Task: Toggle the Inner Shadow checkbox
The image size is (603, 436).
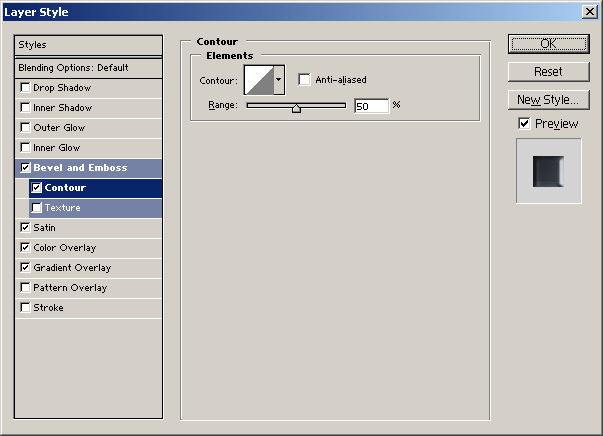Action: 25,108
